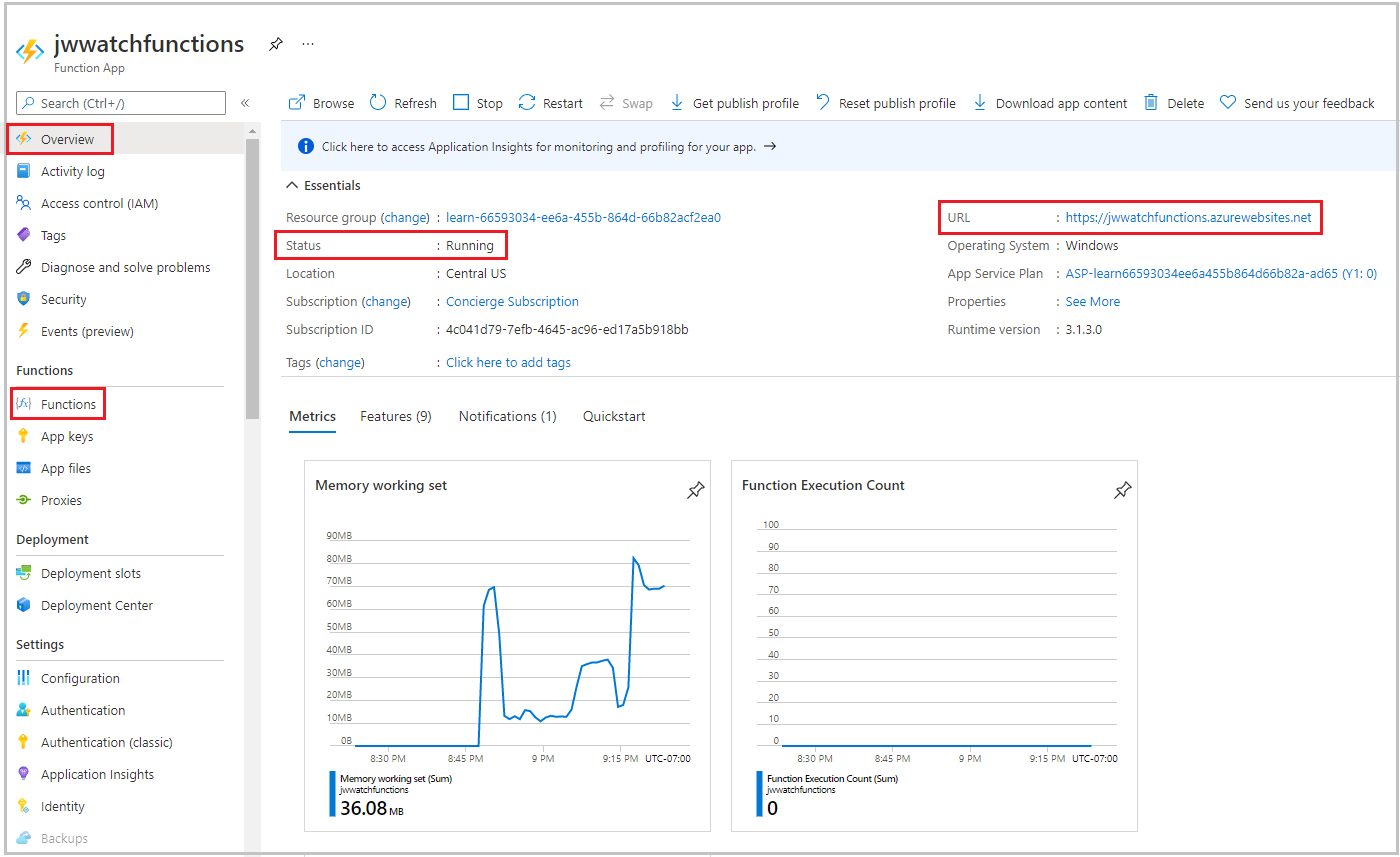
Task: Switch to the Quickstart tab
Action: pos(614,416)
